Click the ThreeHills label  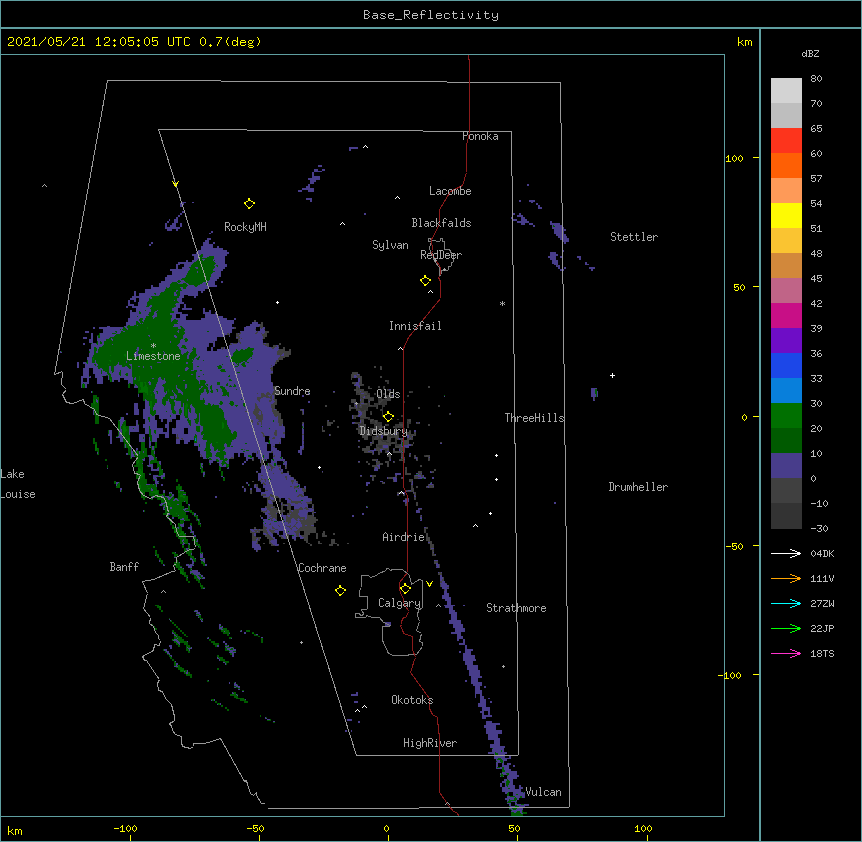[x=534, y=418]
